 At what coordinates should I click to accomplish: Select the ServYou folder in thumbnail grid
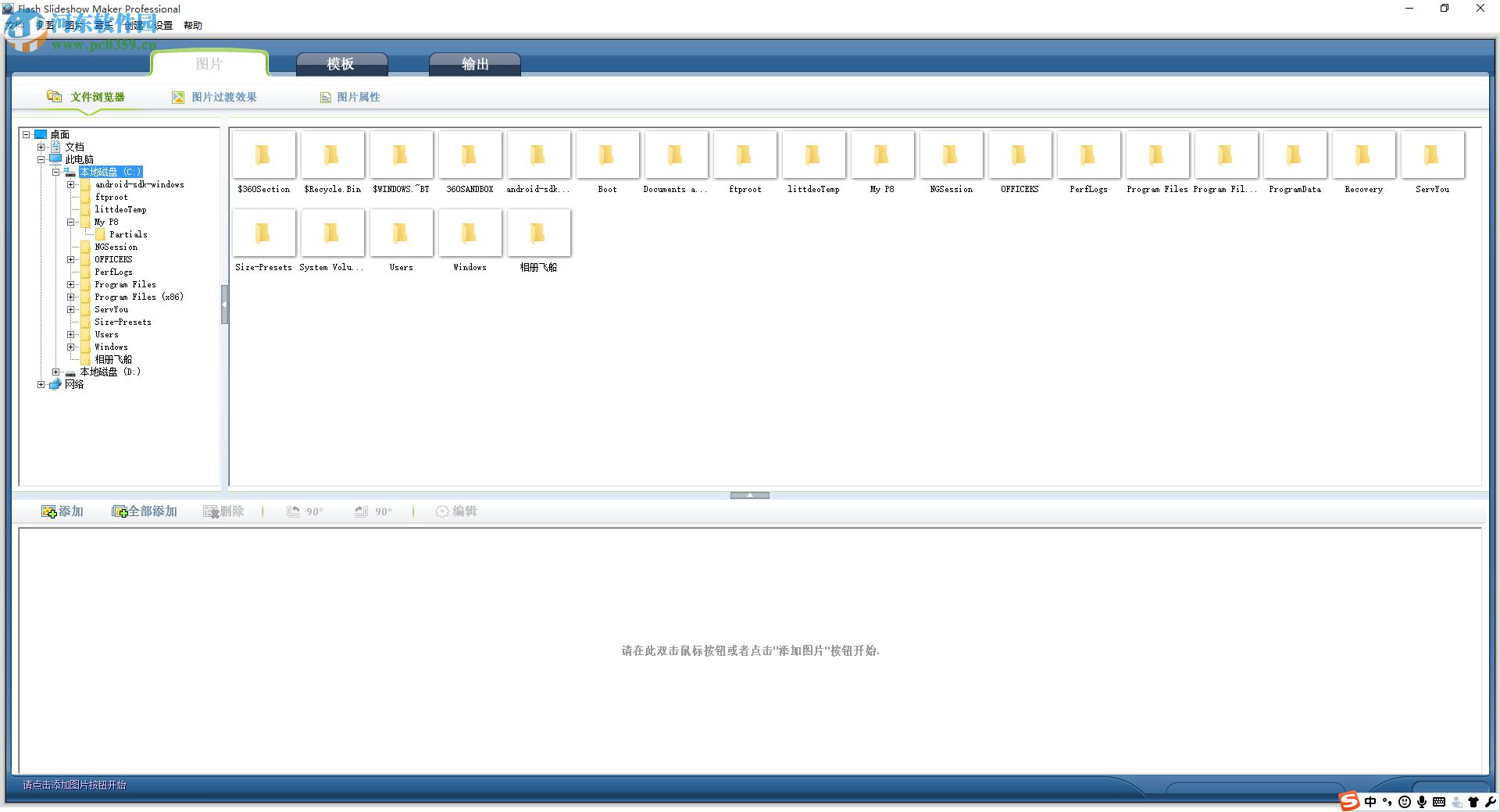point(1432,155)
